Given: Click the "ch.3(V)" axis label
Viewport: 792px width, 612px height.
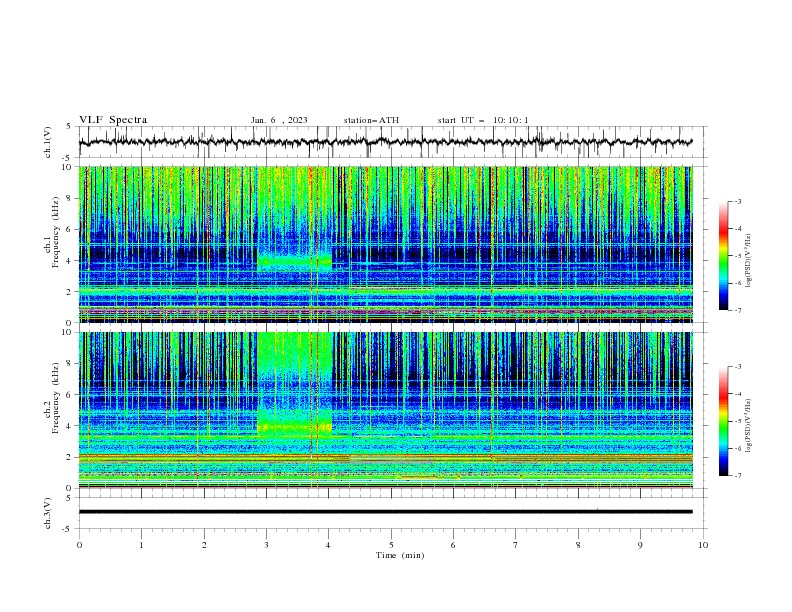Looking at the screenshot, I should (x=48, y=513).
